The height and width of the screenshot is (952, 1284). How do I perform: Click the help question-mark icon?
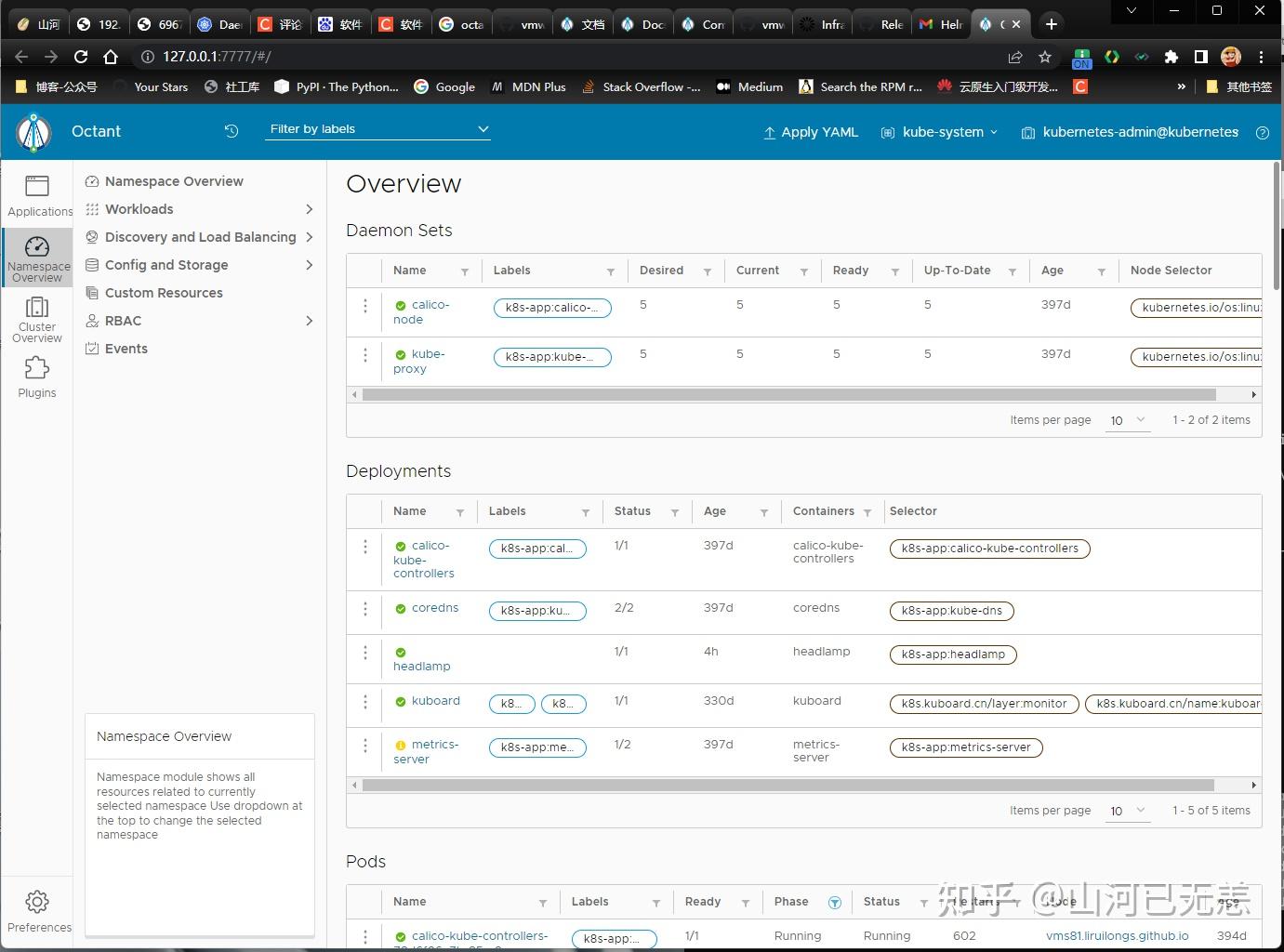click(x=1263, y=132)
